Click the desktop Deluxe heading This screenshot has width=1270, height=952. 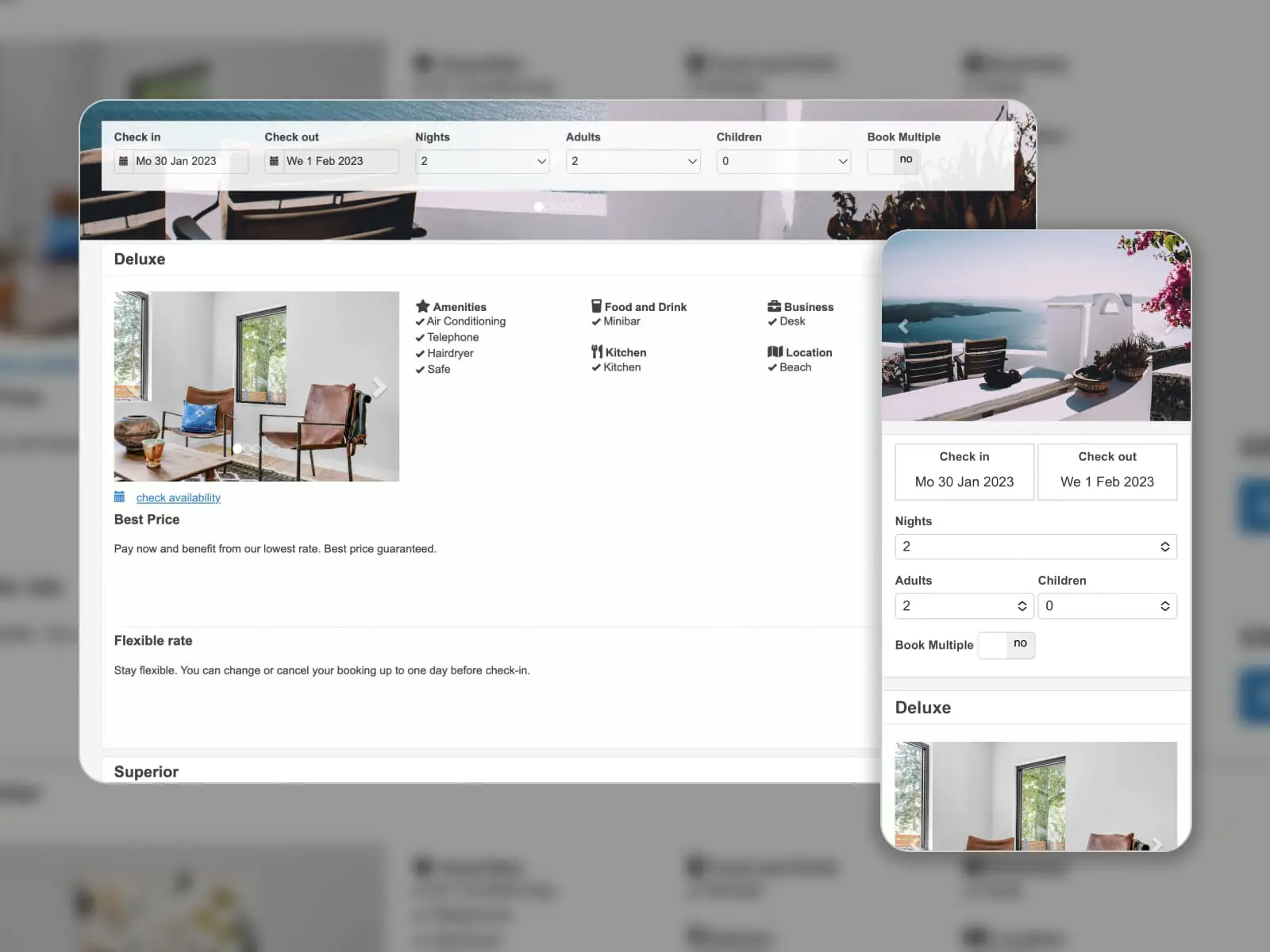[x=140, y=259]
